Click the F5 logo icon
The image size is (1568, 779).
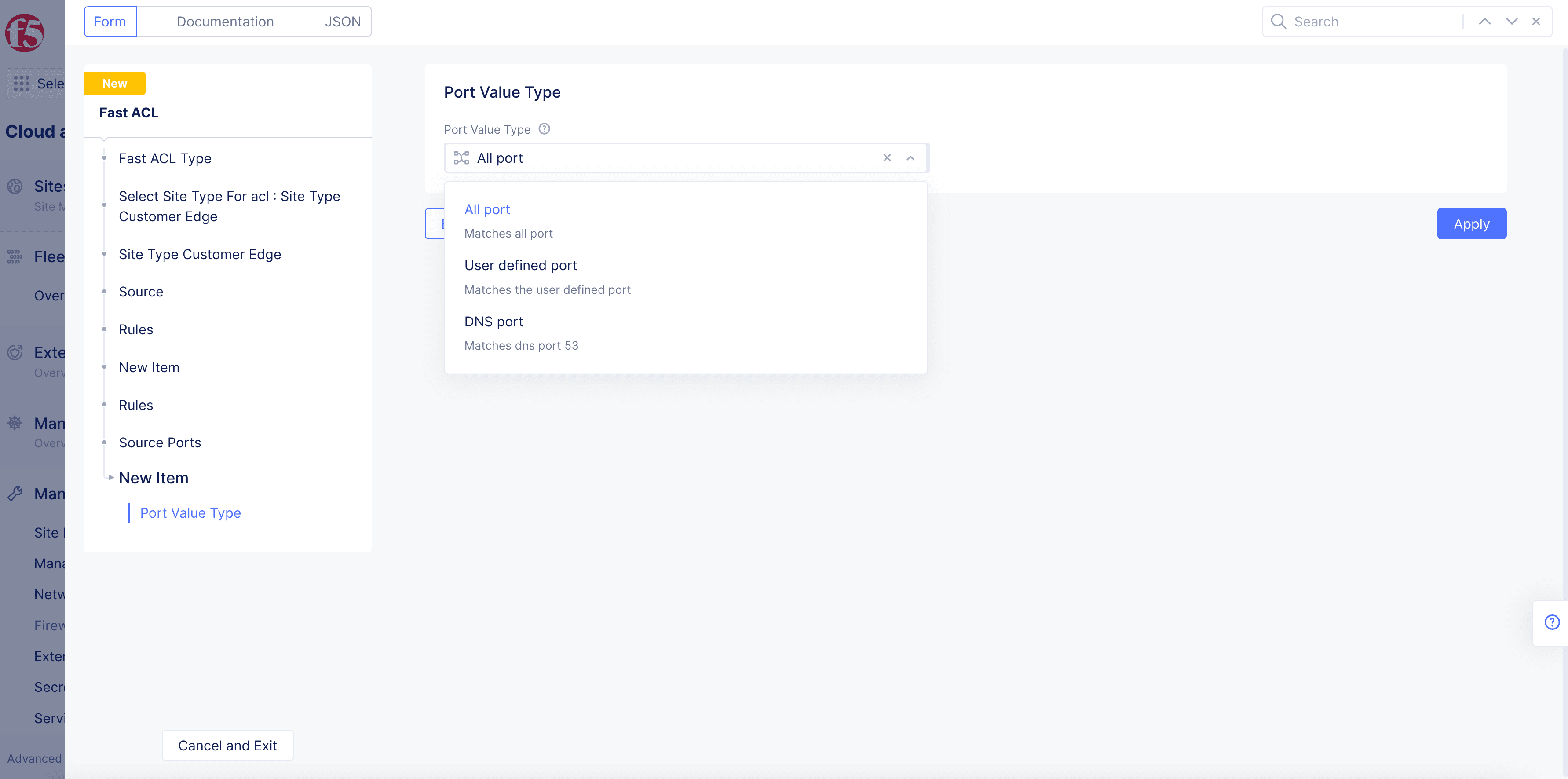click(24, 33)
